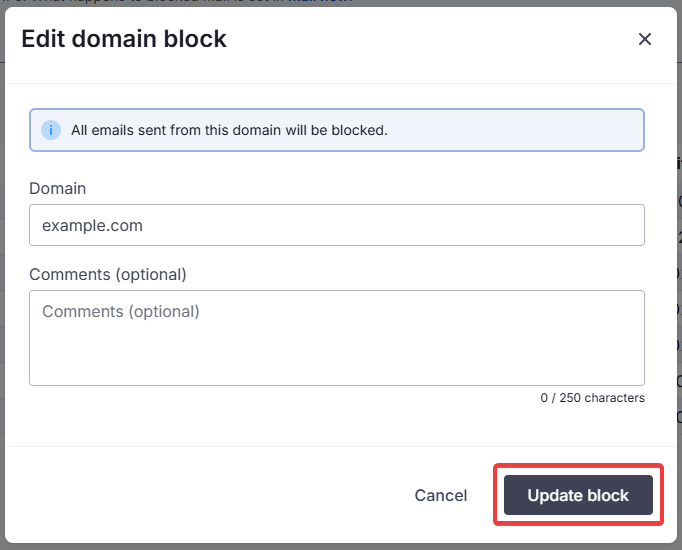Confirm with the Update block button
Screen dimensions: 682x550
pyautogui.click(x=578, y=495)
